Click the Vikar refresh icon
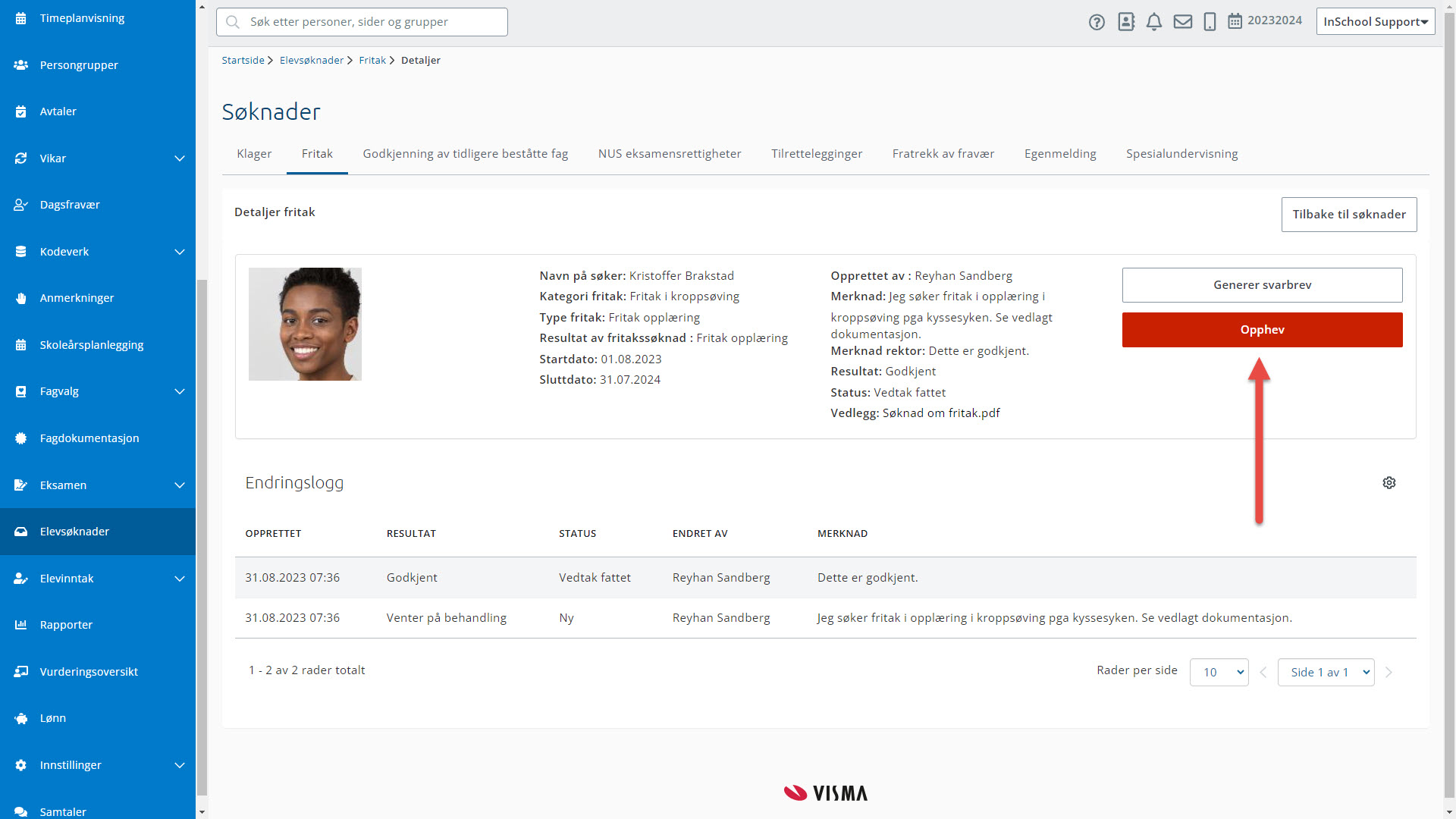Screen dimensions: 1456x819 pyautogui.click(x=21, y=158)
